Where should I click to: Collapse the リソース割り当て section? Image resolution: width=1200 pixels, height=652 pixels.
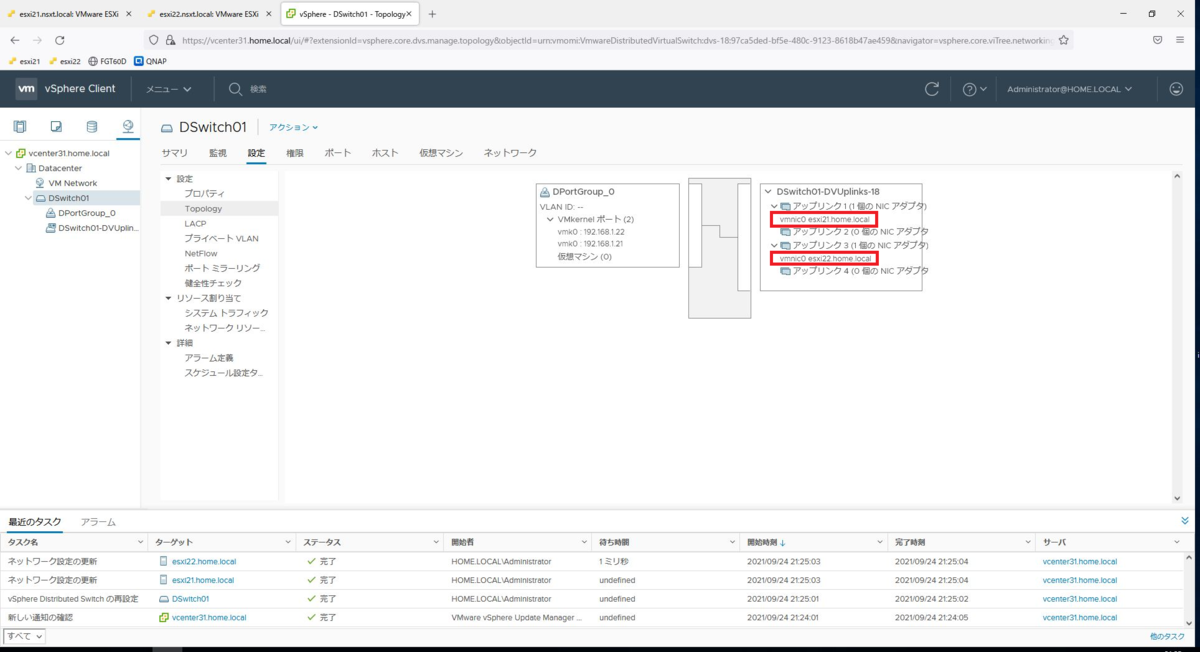tap(168, 298)
